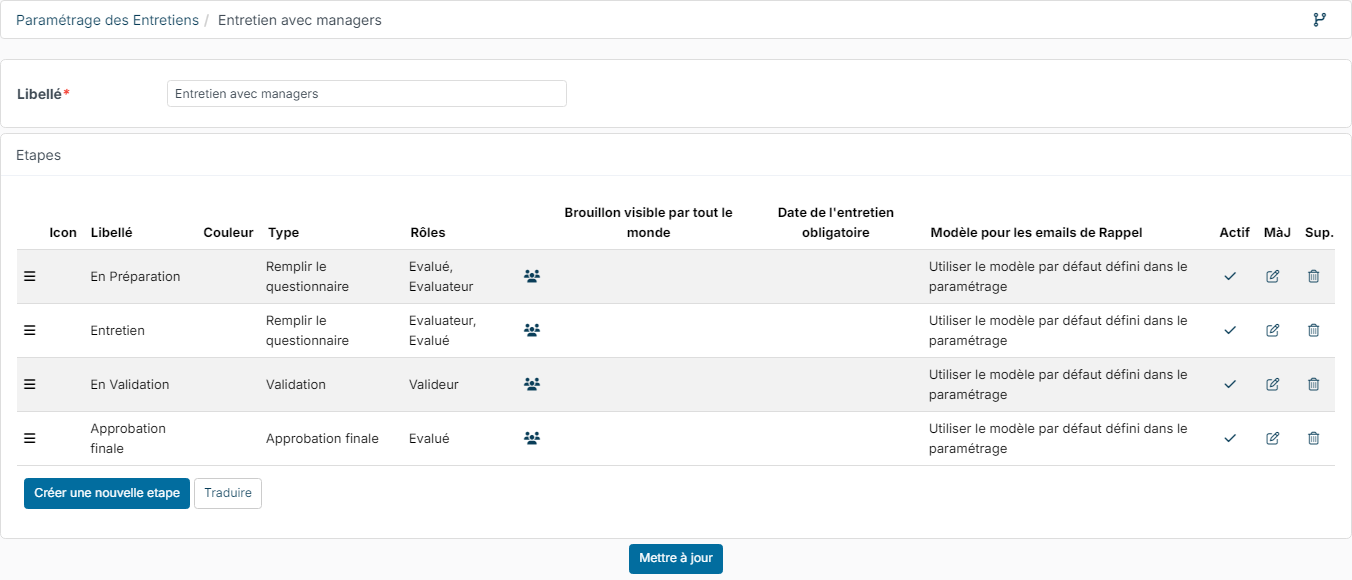Toggle Actif checkmark for Approbation finale
1352x580 pixels.
(x=1230, y=438)
